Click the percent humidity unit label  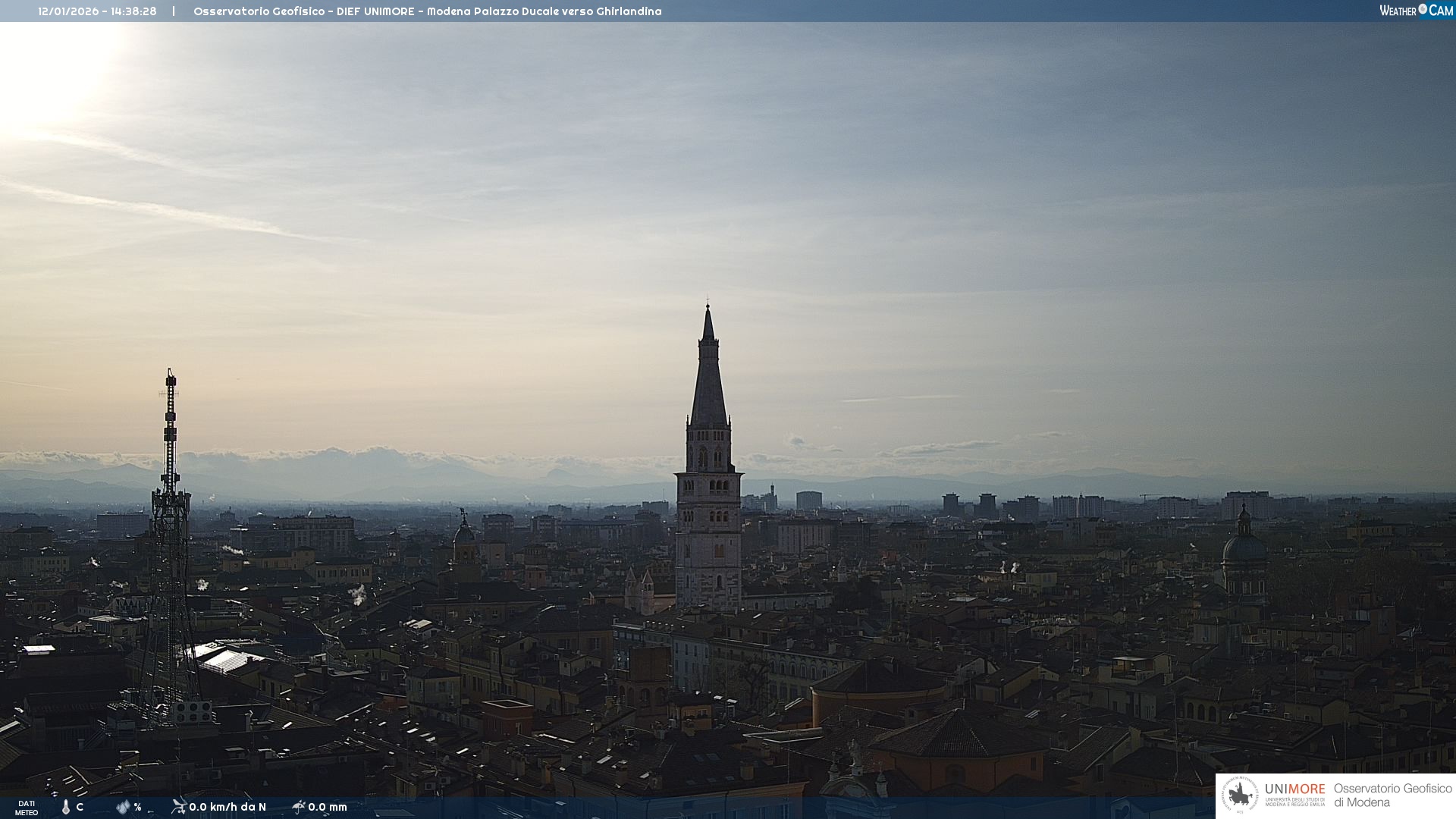[x=138, y=807]
